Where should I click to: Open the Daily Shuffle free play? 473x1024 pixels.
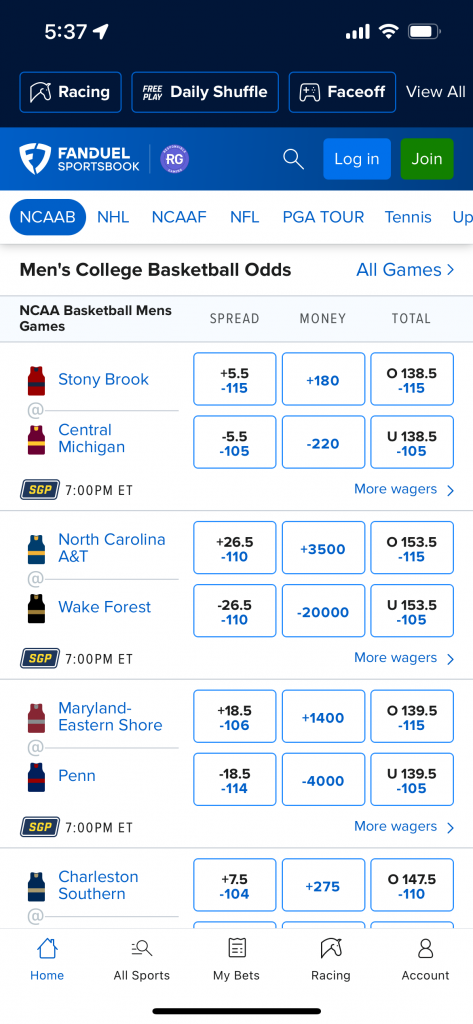click(205, 92)
